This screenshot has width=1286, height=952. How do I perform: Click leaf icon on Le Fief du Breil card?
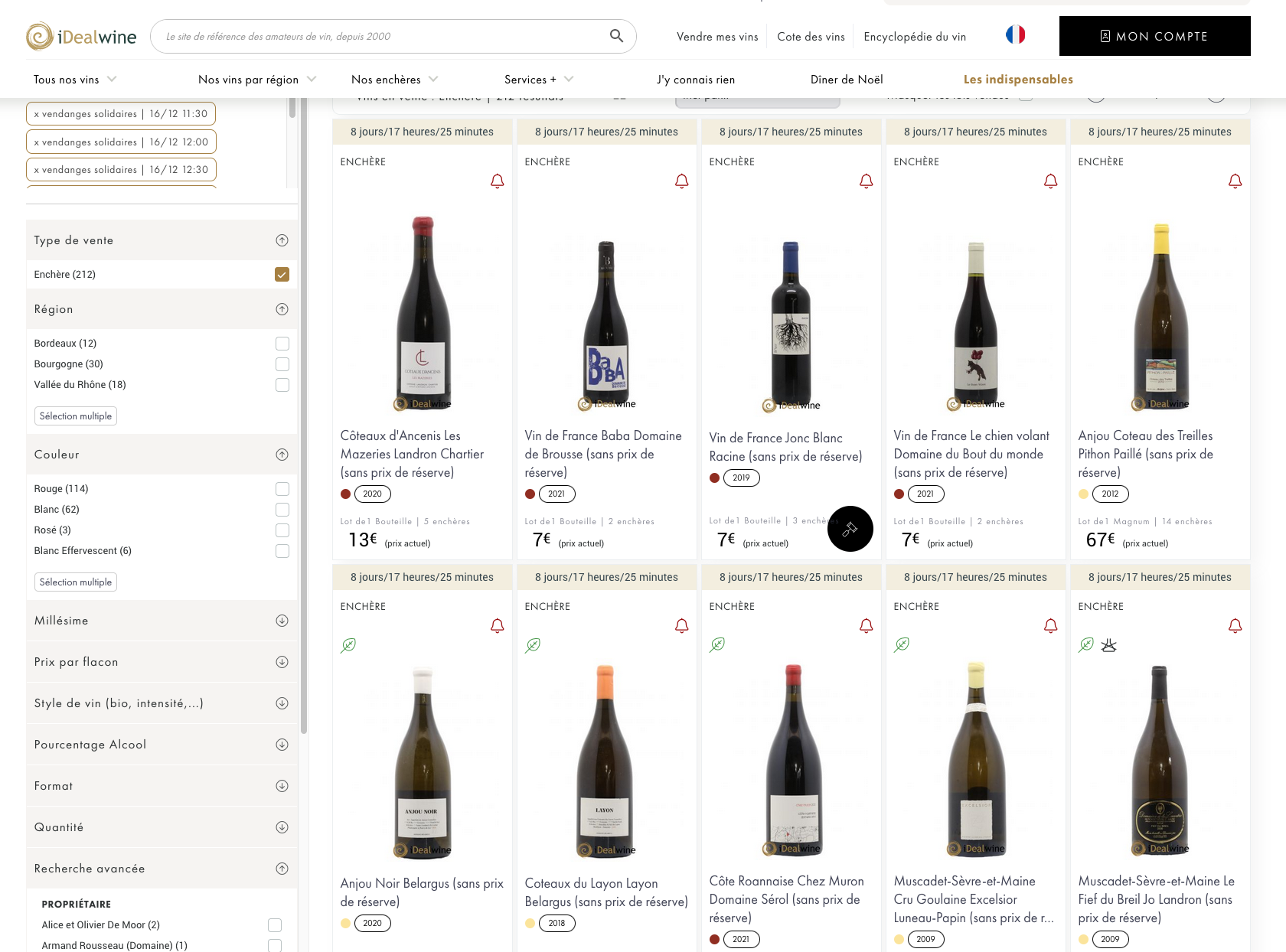tap(1086, 645)
